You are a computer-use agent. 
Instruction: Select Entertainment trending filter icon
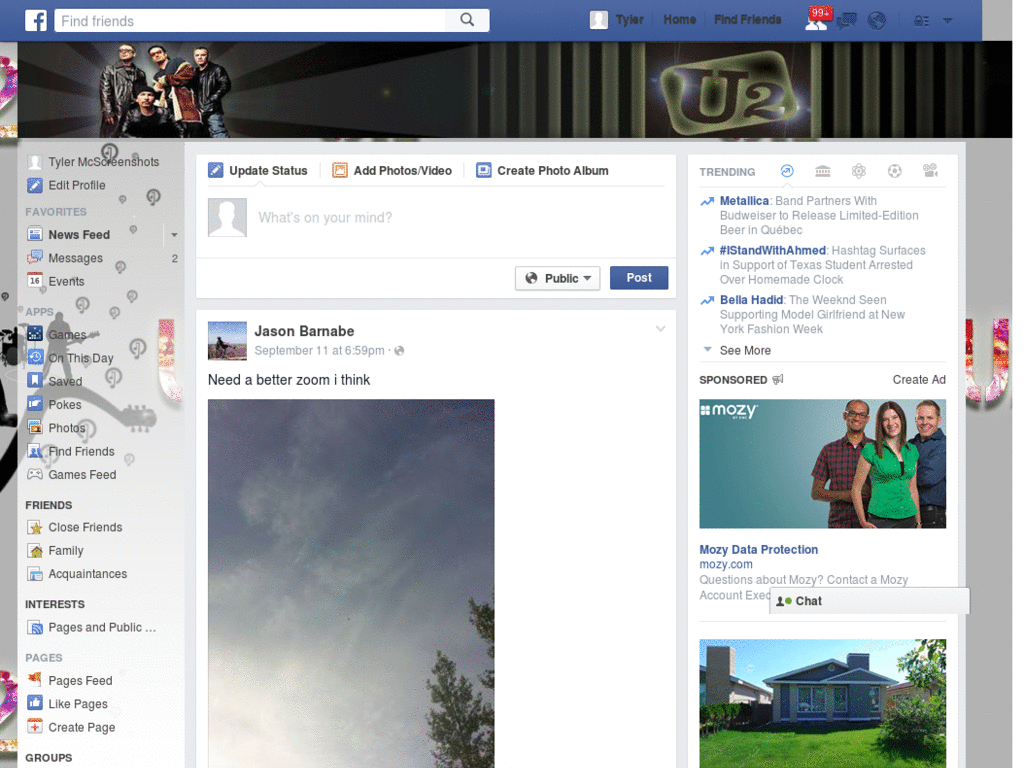click(931, 170)
